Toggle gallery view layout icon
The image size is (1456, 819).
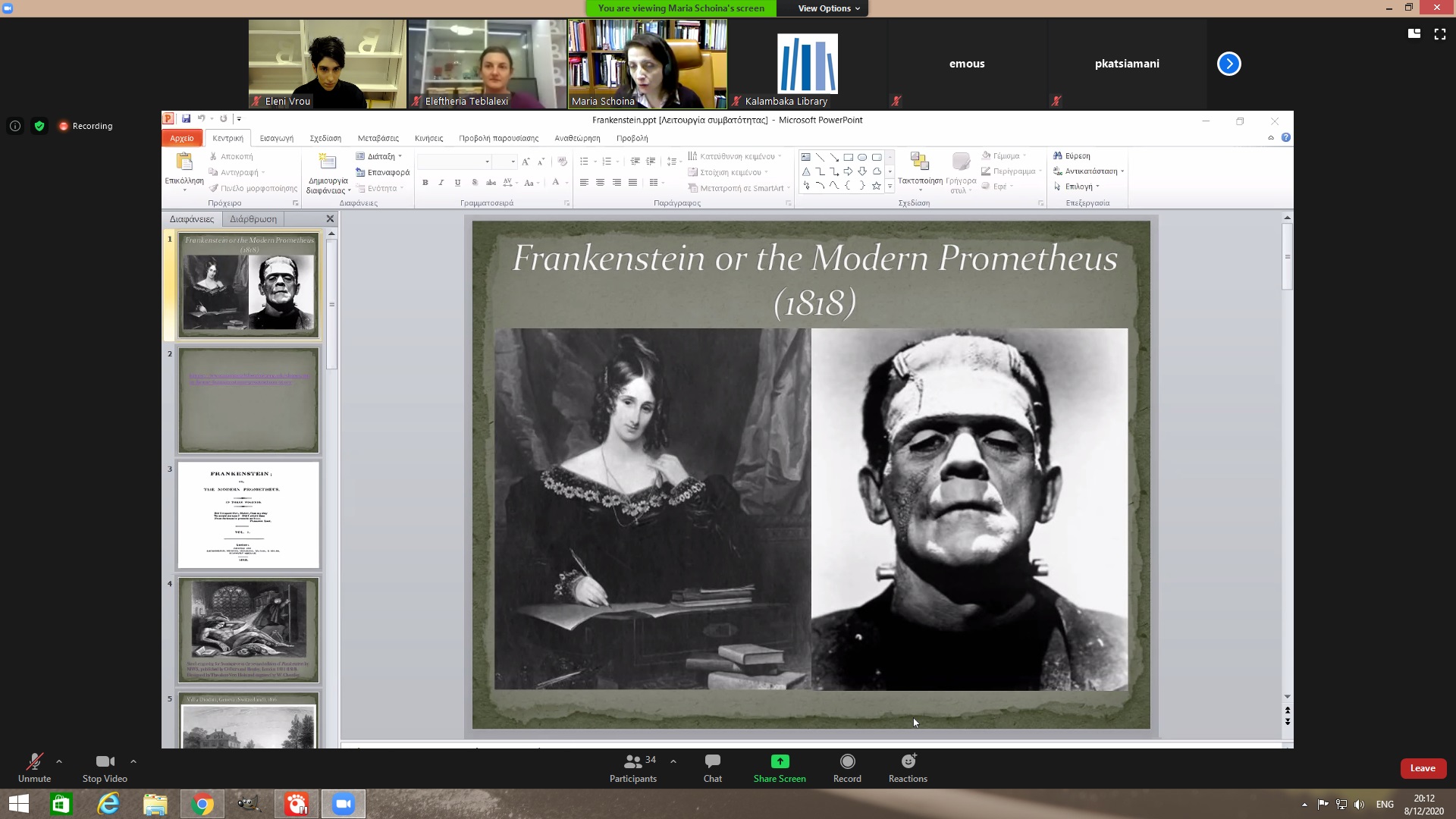[x=1414, y=34]
